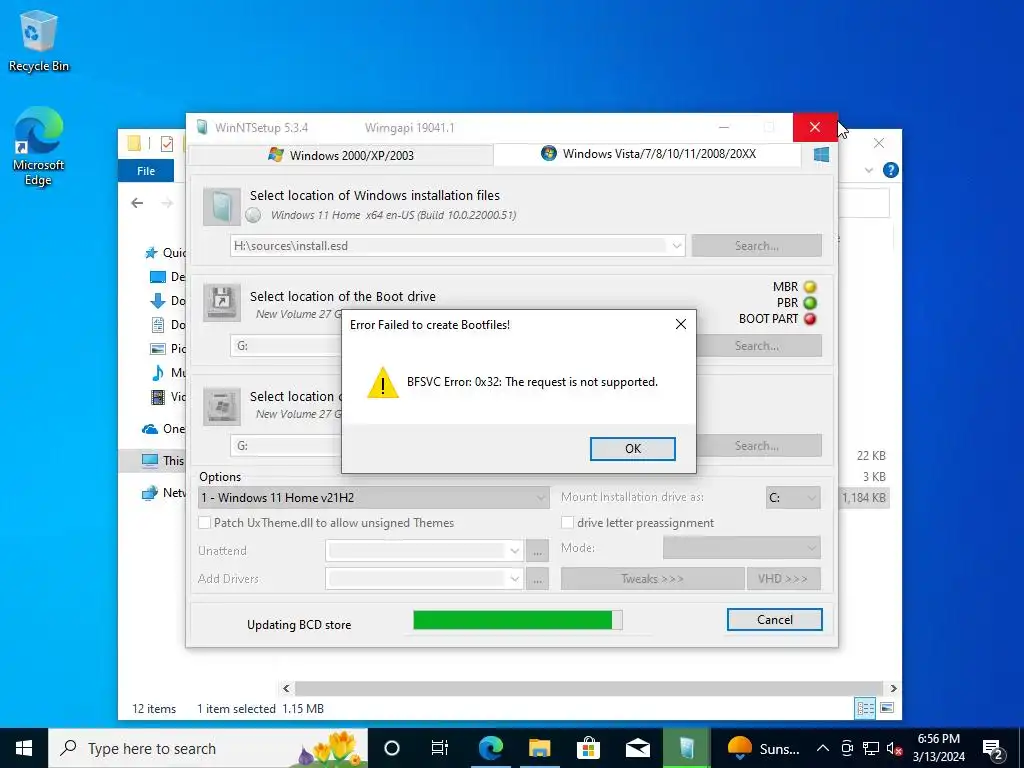Screen dimensions: 1024x768
Task: Open the Recycle Bin desktop icon
Action: (38, 40)
